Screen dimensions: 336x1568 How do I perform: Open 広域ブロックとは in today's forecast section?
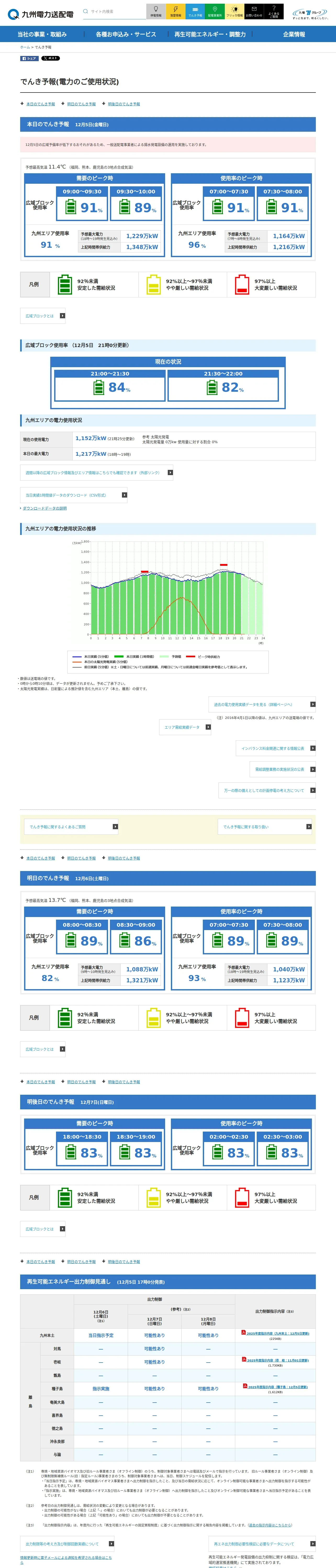43,316
